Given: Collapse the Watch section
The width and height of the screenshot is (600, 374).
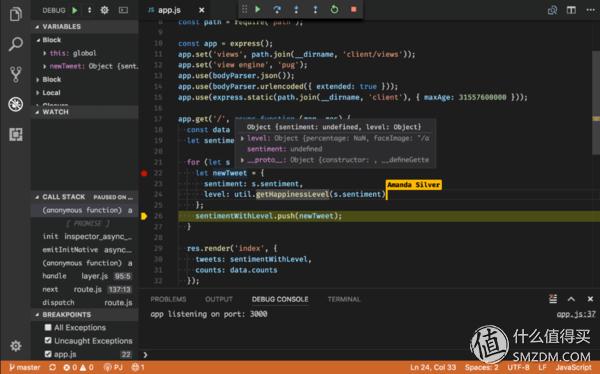Looking at the screenshot, I should (37, 112).
